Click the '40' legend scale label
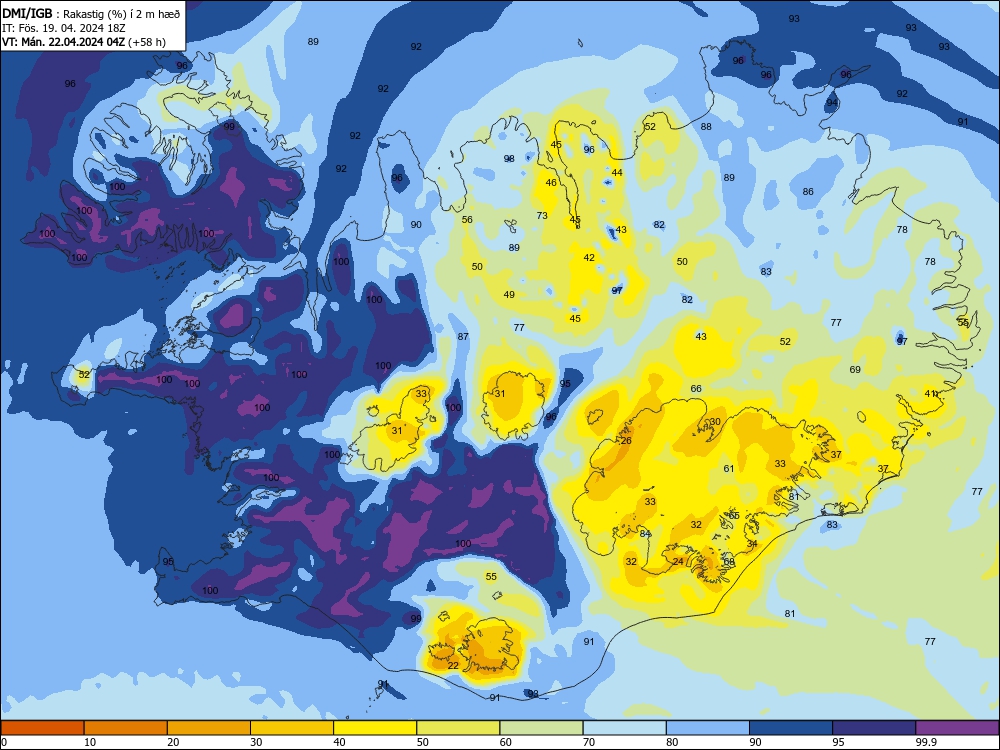This screenshot has height=750, width=1000. (339, 742)
